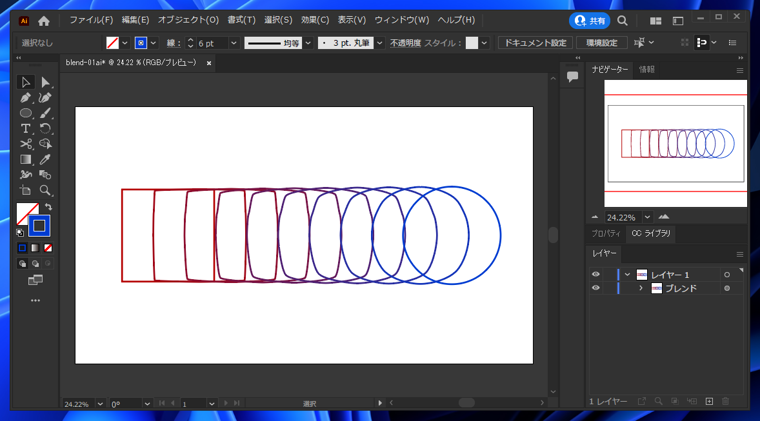Toggle visibility of ブレンド sublayer
The image size is (760, 421).
tap(596, 288)
